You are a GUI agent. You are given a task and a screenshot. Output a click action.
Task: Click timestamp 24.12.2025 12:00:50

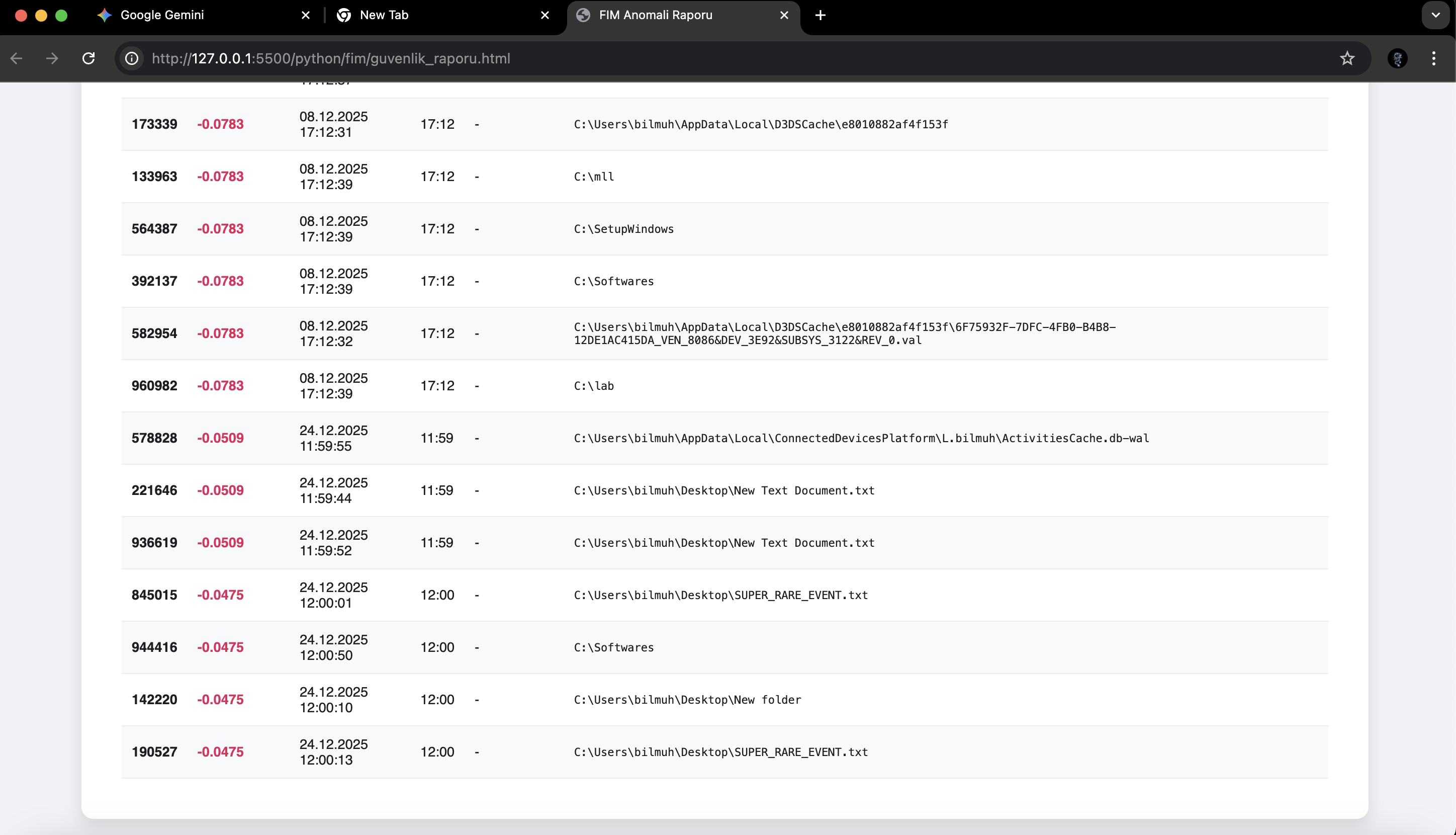coord(334,647)
